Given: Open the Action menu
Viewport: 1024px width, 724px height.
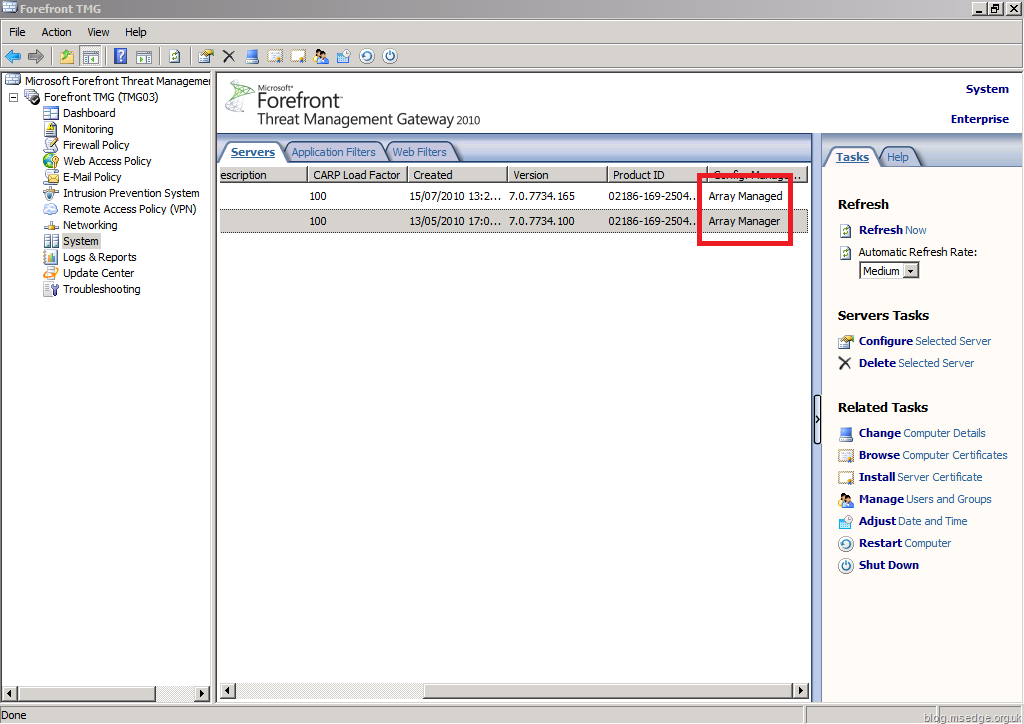Looking at the screenshot, I should click(x=56, y=32).
